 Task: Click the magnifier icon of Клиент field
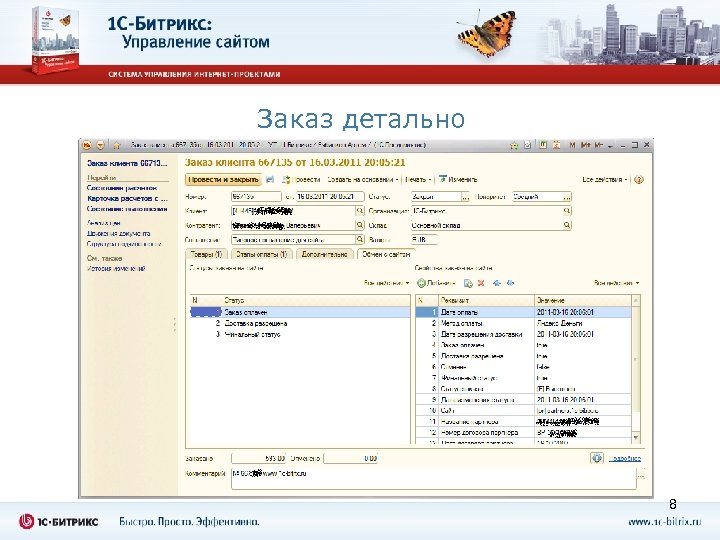(360, 211)
